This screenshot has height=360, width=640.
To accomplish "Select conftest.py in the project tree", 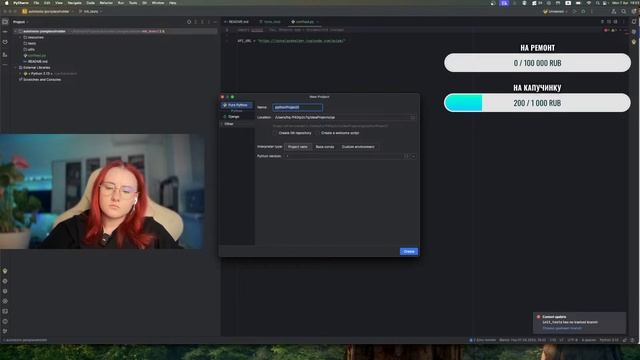I will coord(37,56).
